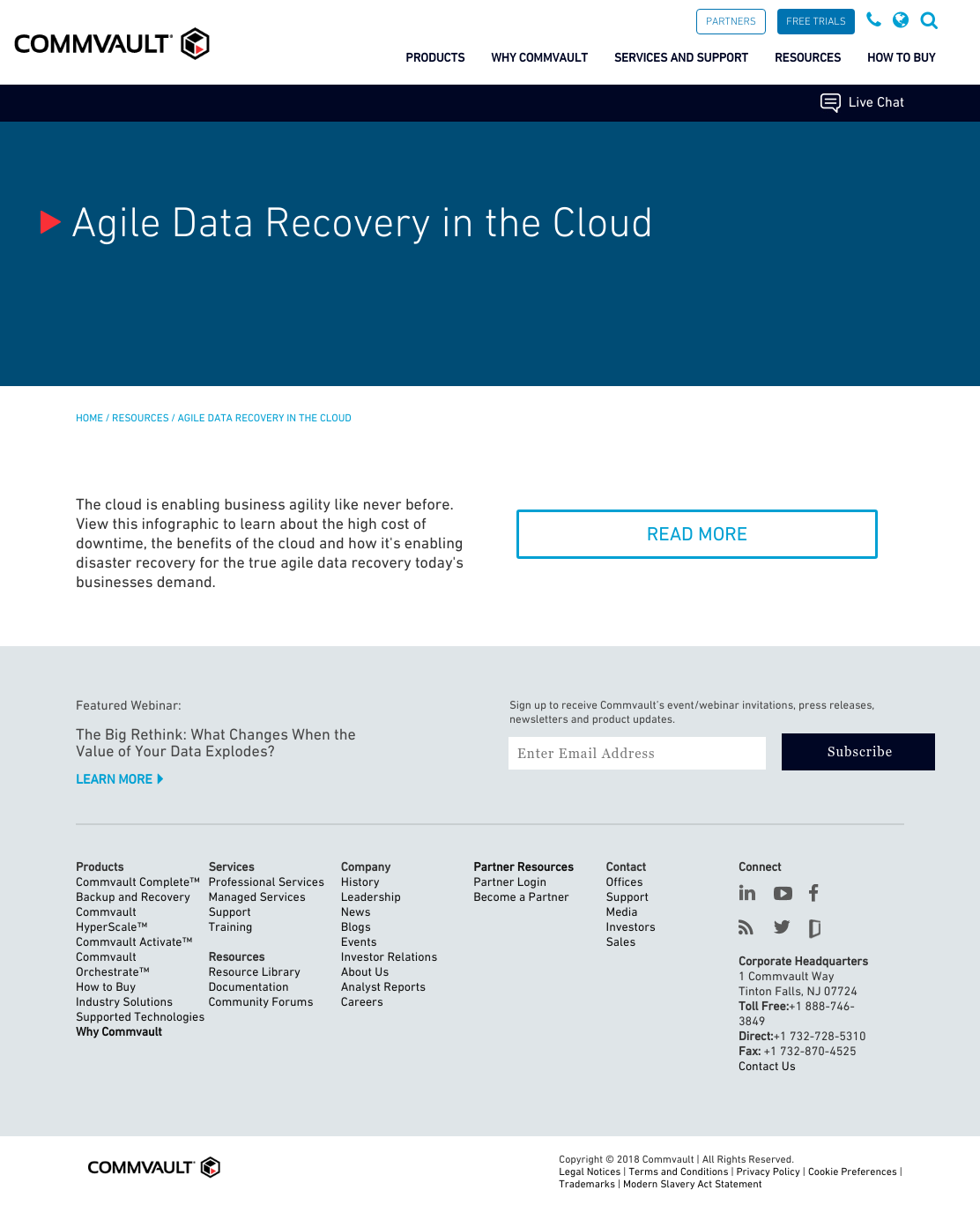
Task: Open Documentation footer link
Action: tap(249, 987)
